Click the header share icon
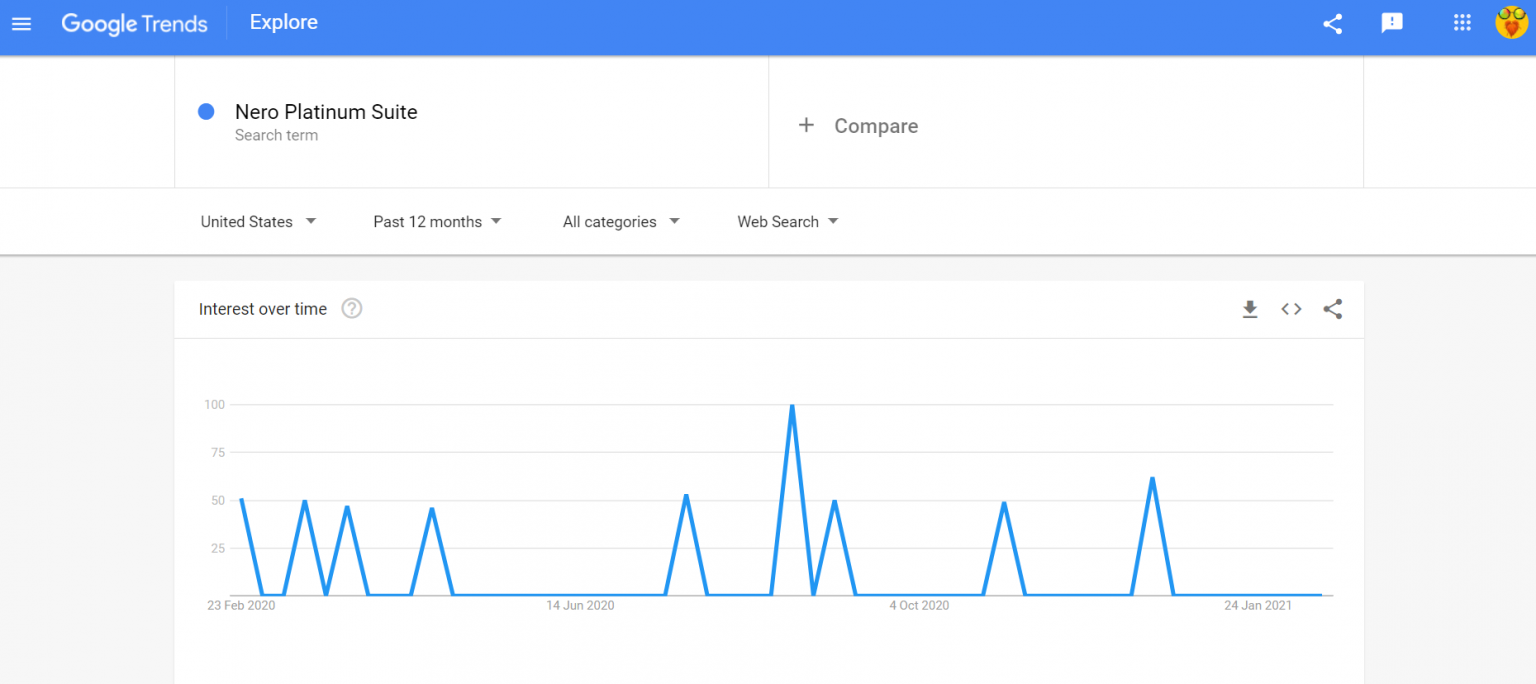The image size is (1536, 684). tap(1332, 23)
